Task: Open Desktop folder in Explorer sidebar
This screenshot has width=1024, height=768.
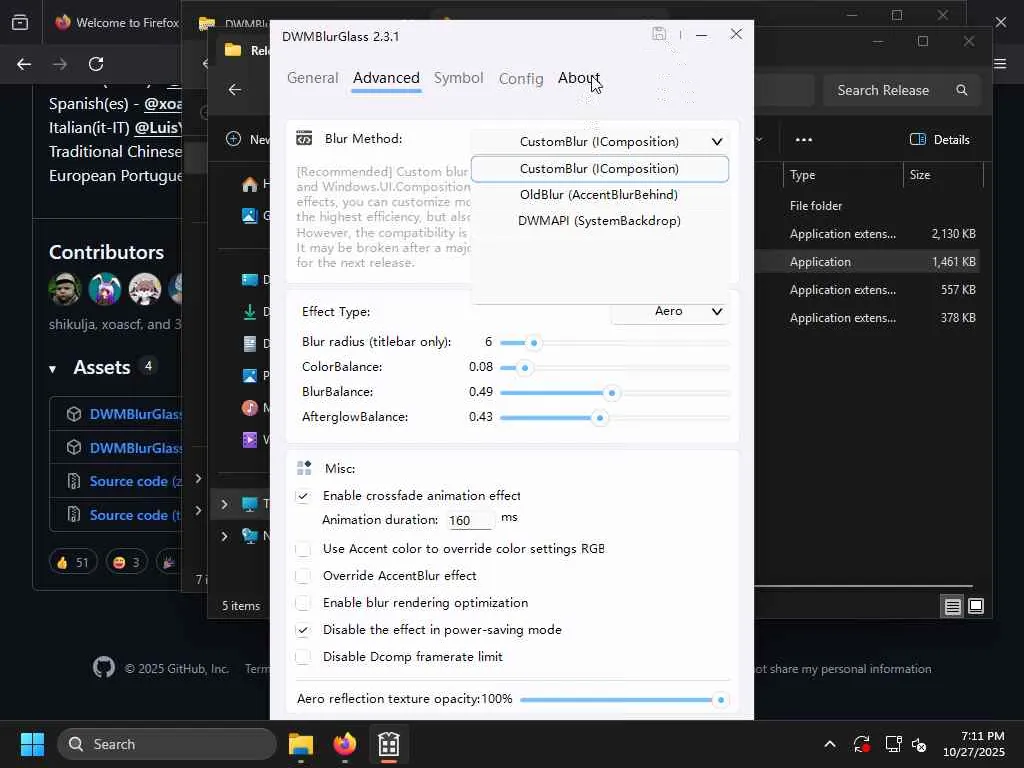Action: 249,280
